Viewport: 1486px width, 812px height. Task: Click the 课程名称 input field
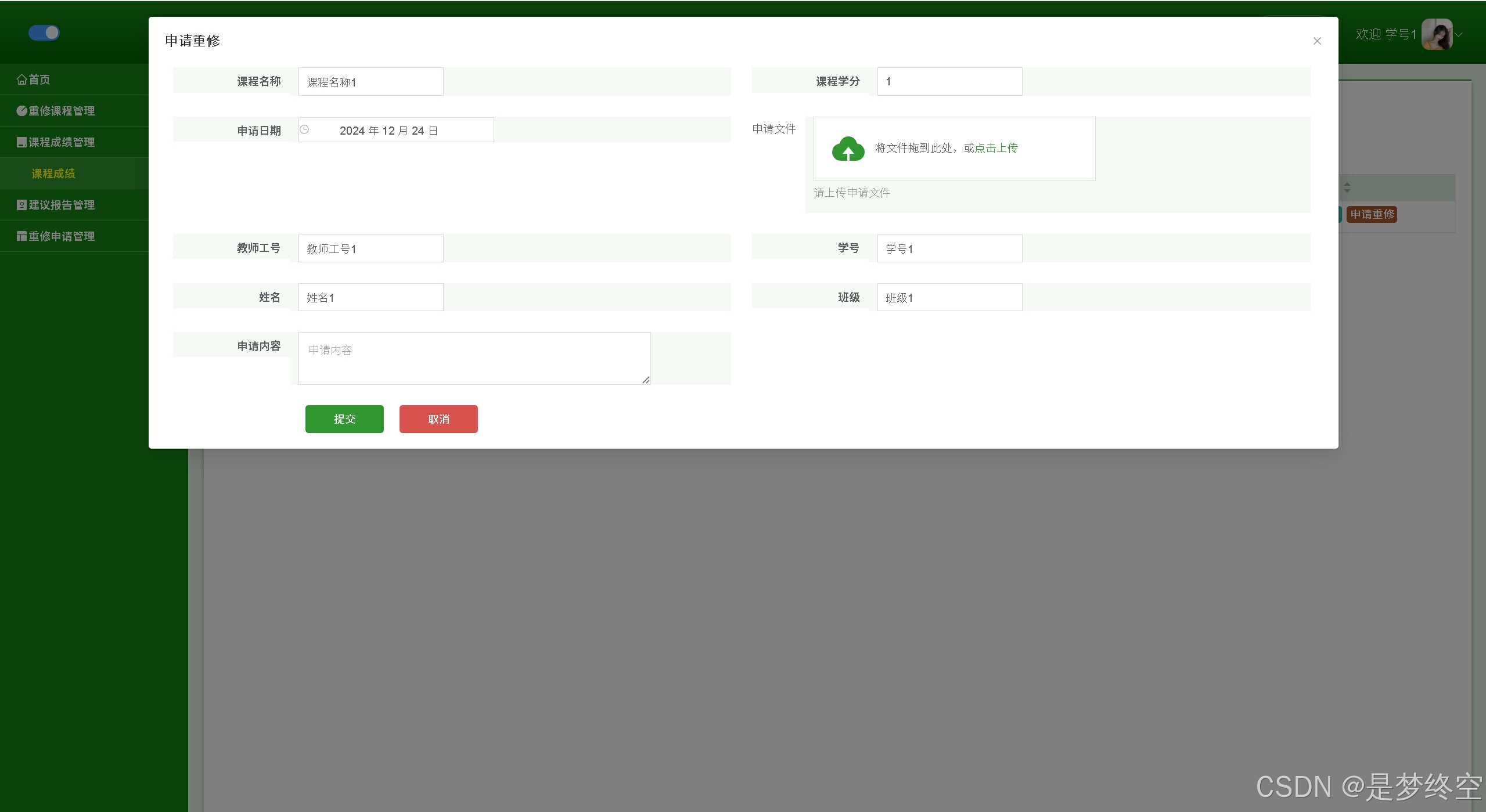(x=370, y=82)
